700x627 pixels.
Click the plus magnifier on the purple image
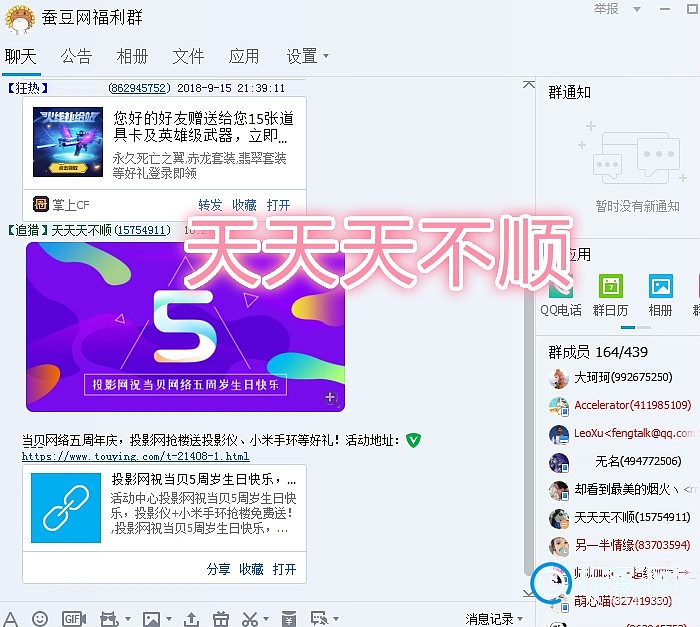(x=331, y=397)
